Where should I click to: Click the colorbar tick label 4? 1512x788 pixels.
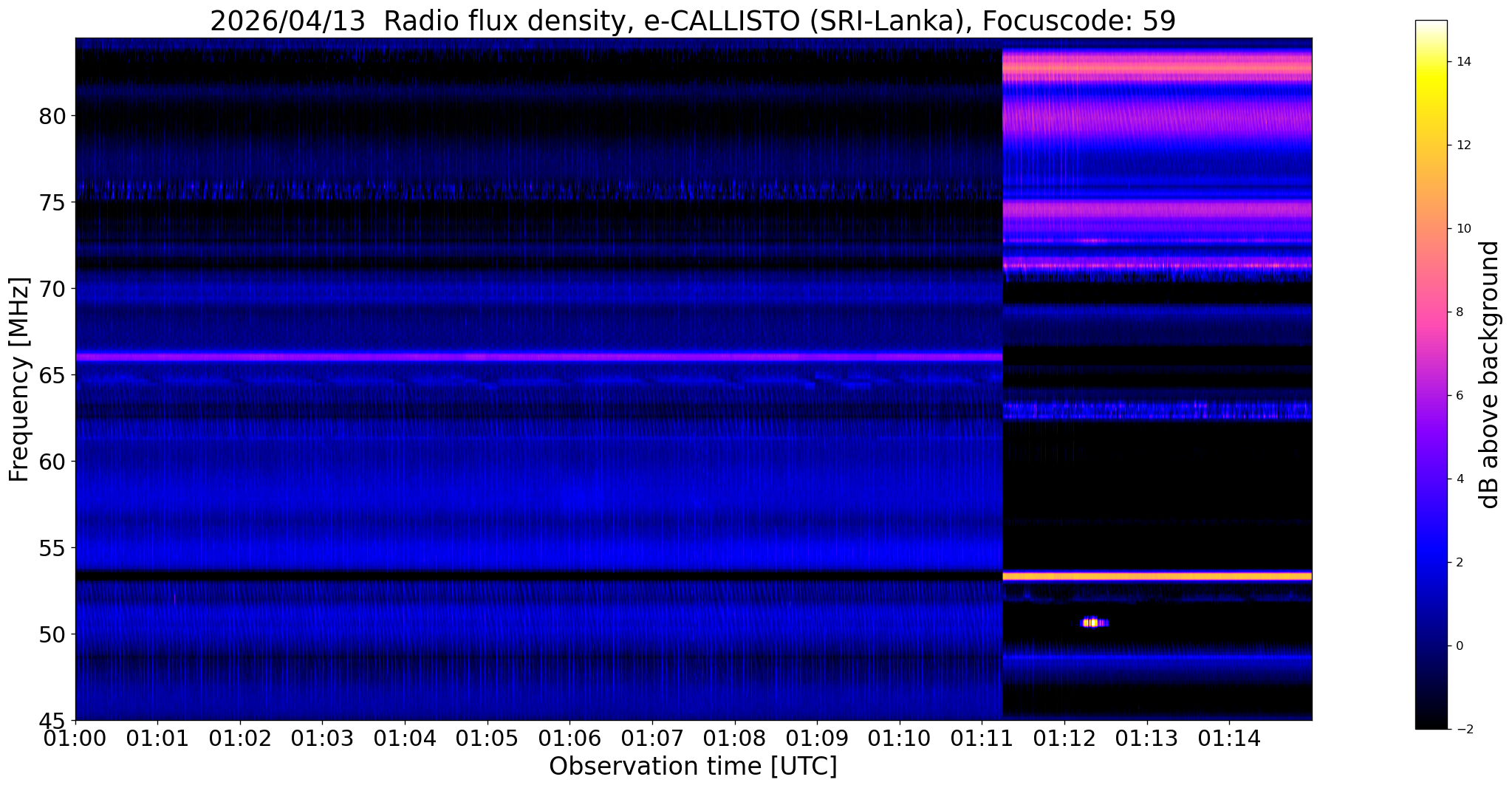[1459, 479]
